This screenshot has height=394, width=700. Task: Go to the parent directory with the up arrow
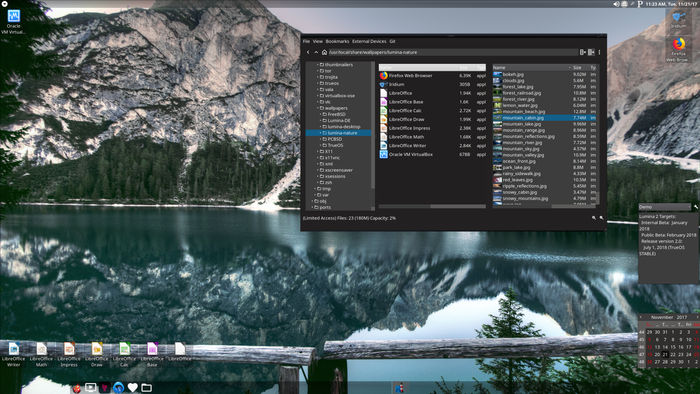[316, 52]
